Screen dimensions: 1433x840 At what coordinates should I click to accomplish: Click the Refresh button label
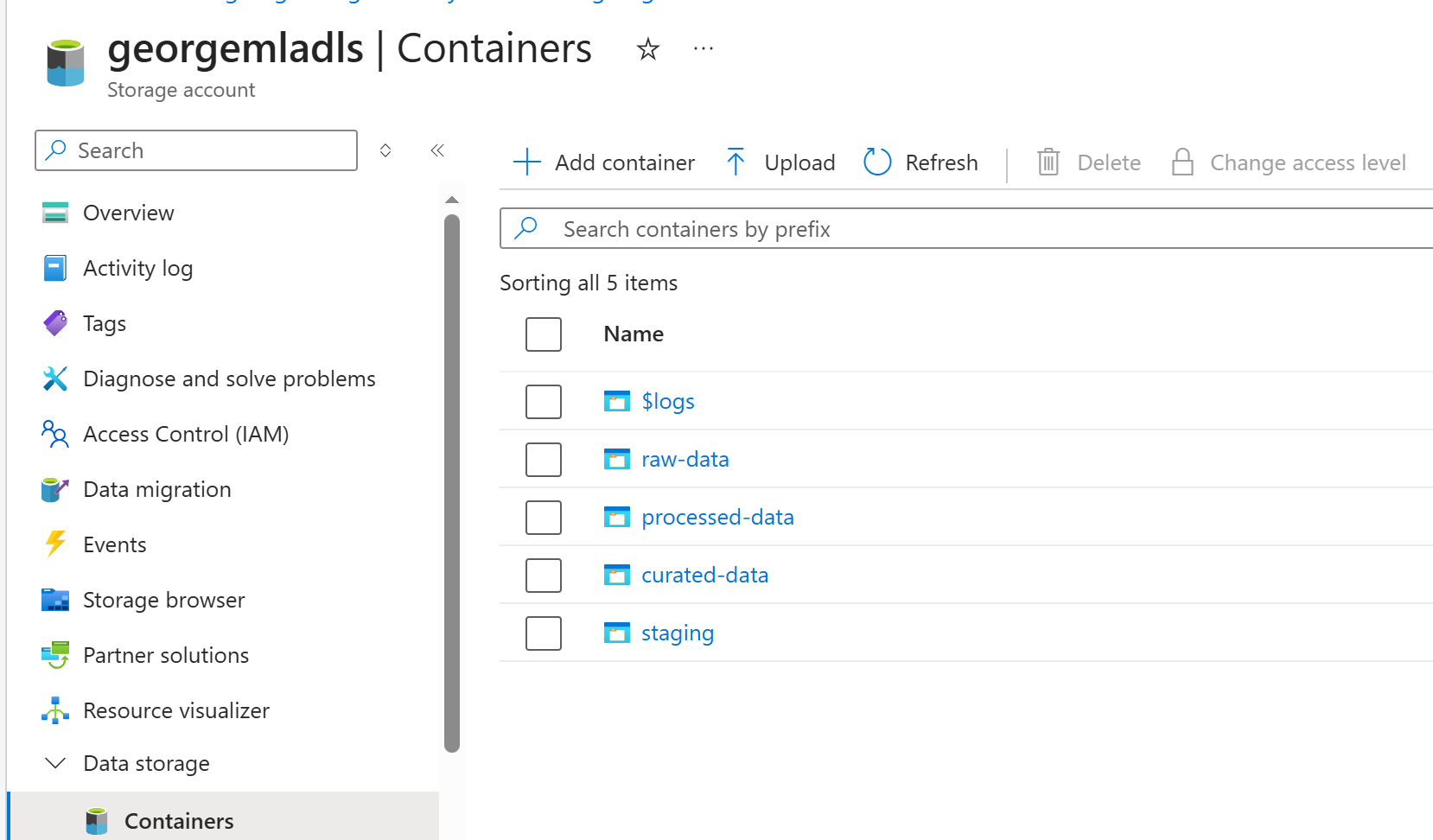tap(941, 162)
